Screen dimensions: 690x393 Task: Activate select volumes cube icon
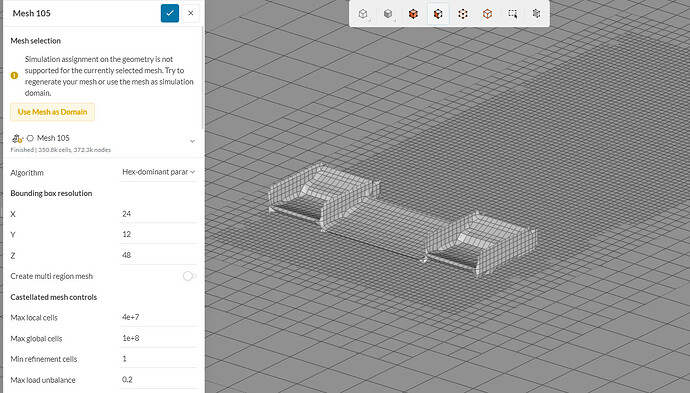(413, 14)
